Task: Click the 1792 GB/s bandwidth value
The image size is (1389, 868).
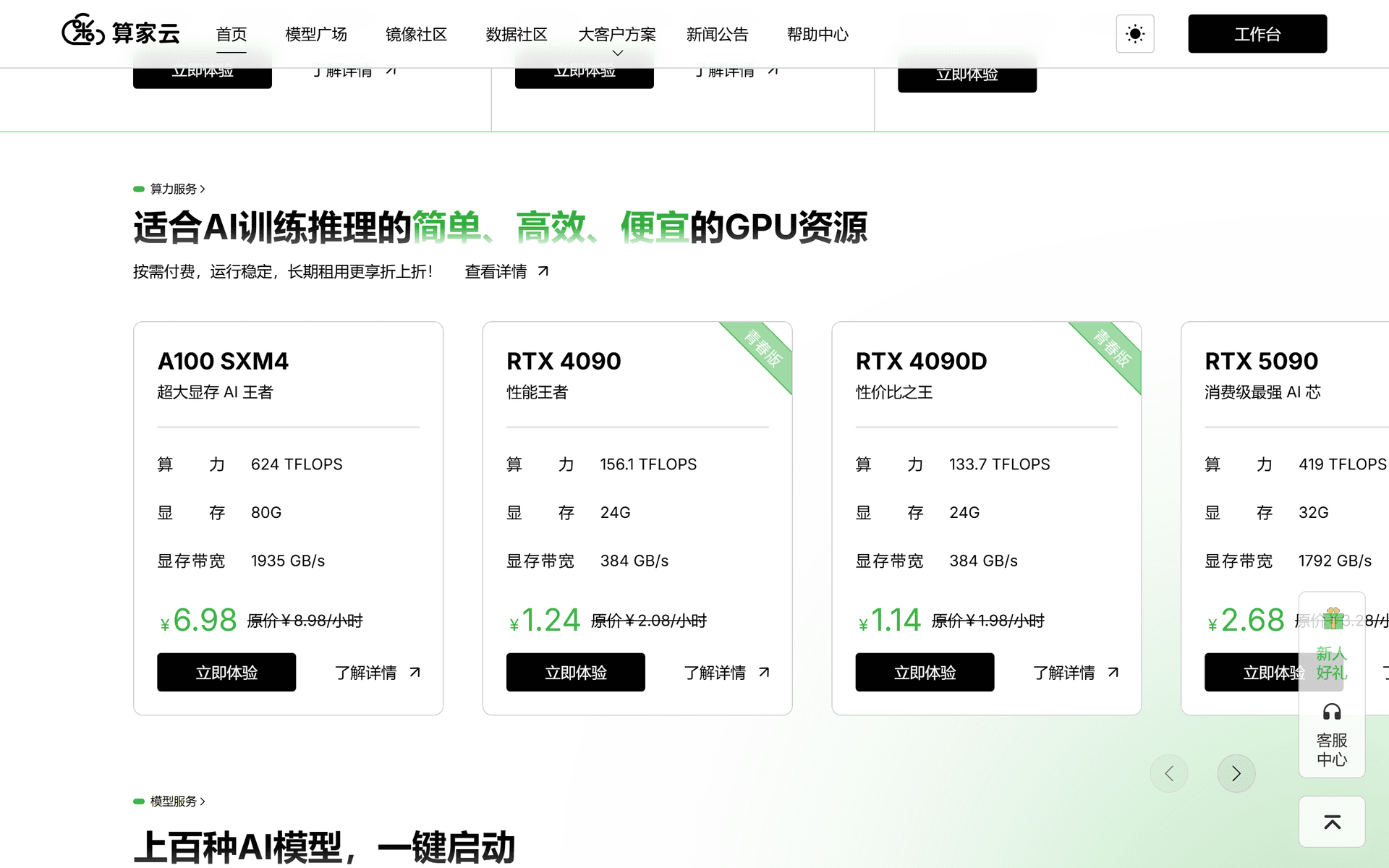Action: click(x=1335, y=561)
